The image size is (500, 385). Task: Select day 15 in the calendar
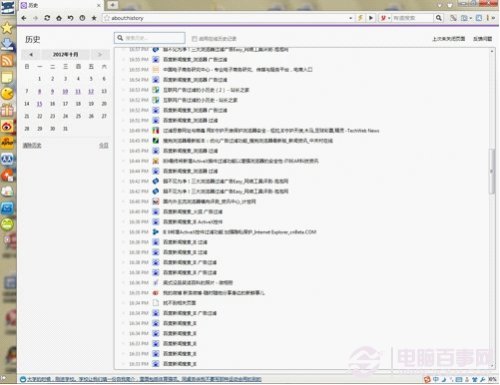(x=39, y=104)
